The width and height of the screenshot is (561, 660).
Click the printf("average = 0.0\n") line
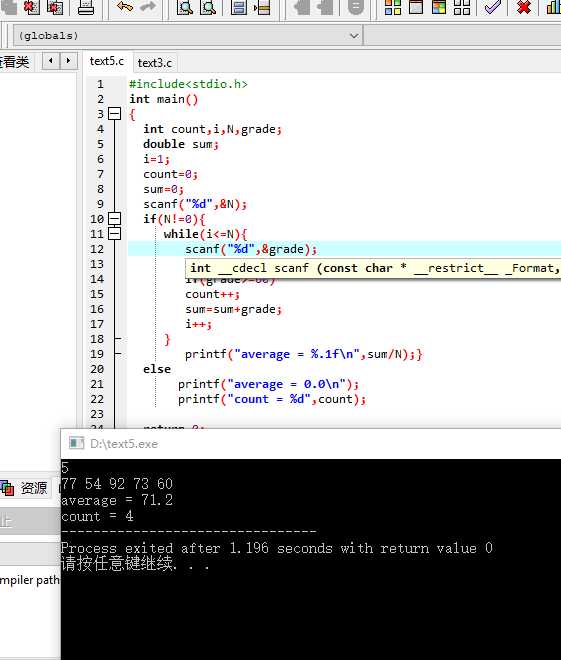click(268, 384)
